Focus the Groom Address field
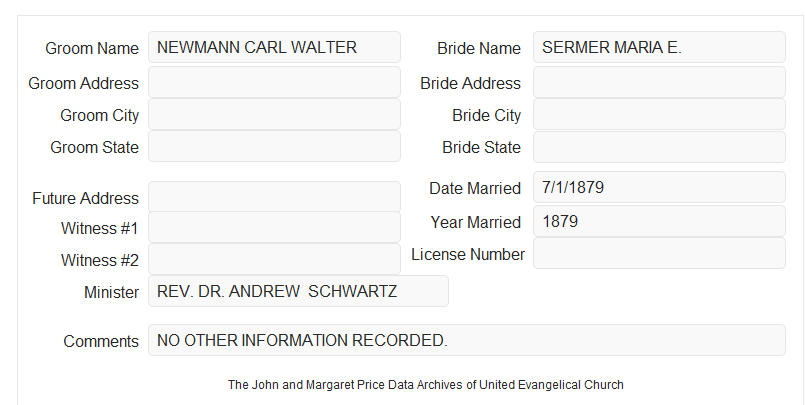 click(x=274, y=82)
